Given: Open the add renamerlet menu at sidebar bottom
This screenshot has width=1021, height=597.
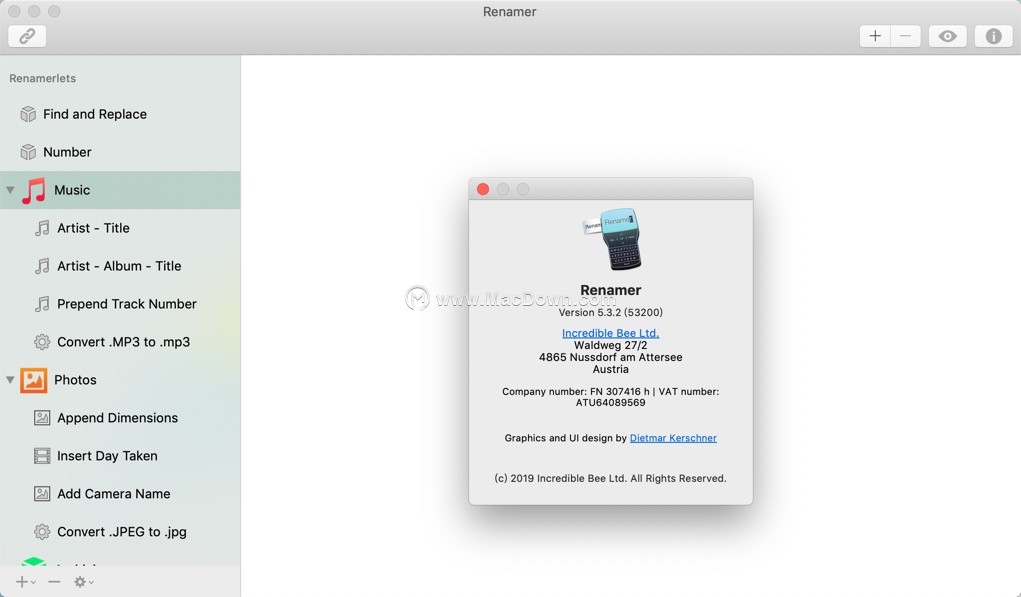Looking at the screenshot, I should (25, 582).
